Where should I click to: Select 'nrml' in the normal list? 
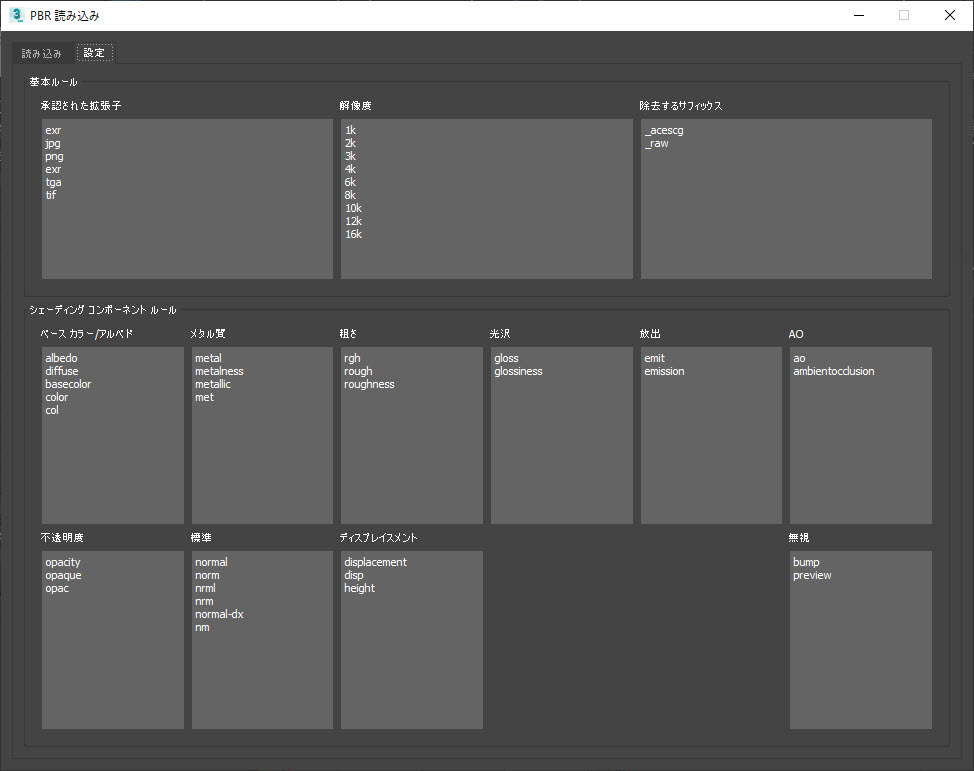205,588
